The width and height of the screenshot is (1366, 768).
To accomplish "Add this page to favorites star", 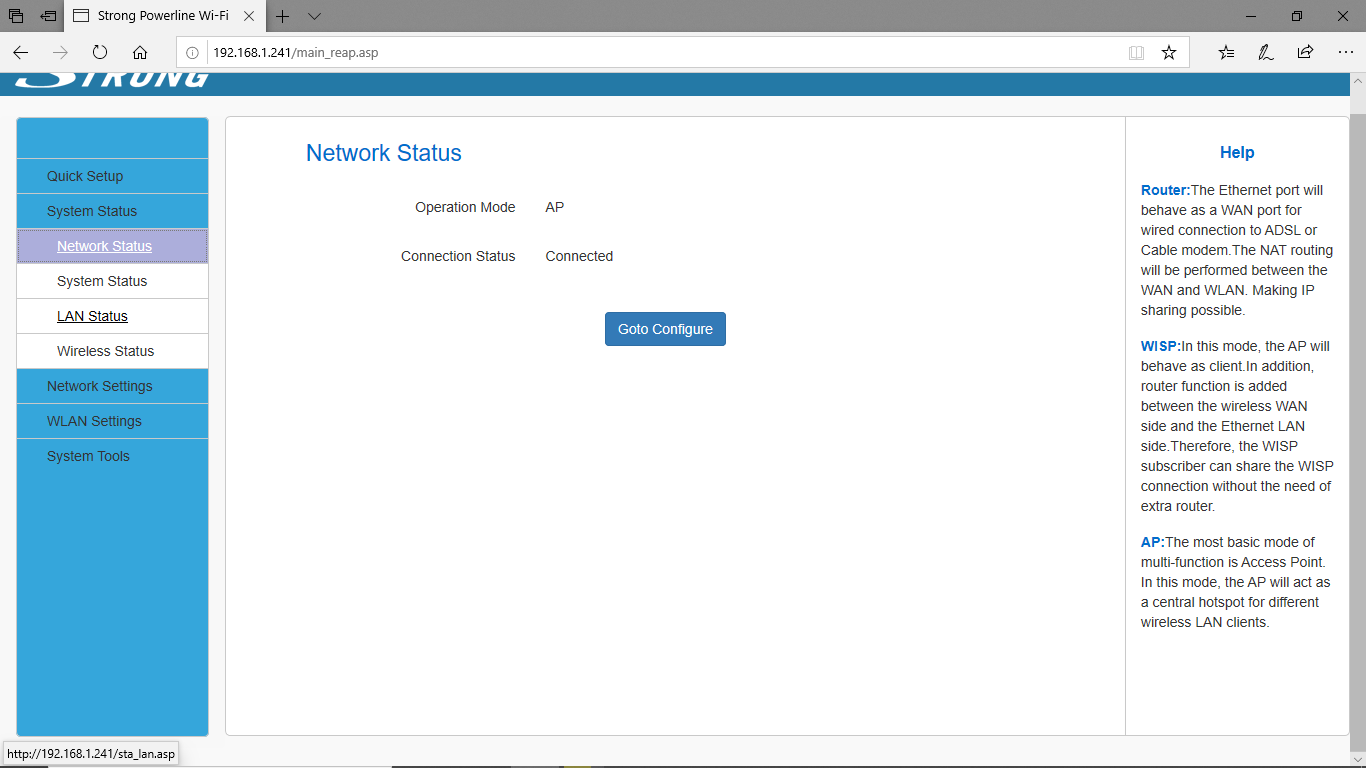I will click(x=1168, y=52).
